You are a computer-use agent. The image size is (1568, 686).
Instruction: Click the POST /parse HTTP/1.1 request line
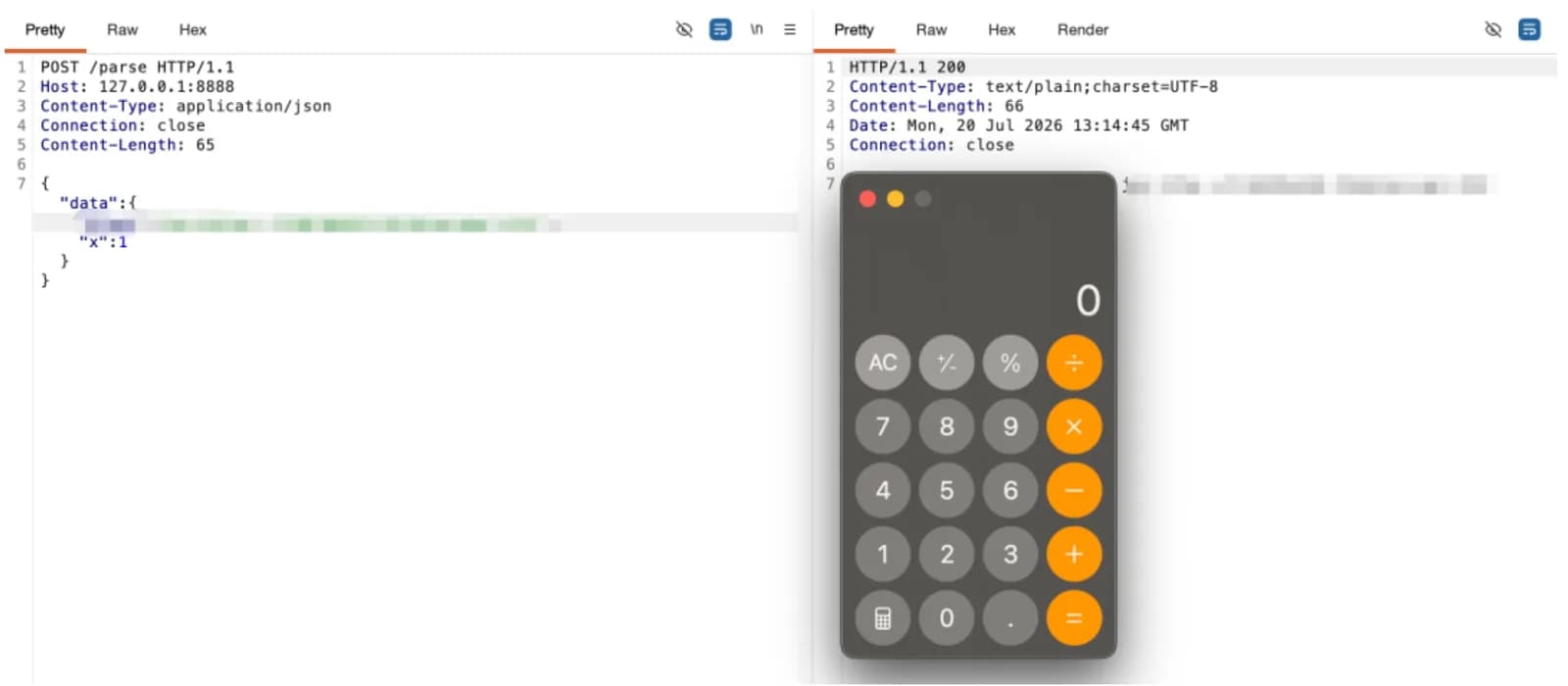coord(137,67)
